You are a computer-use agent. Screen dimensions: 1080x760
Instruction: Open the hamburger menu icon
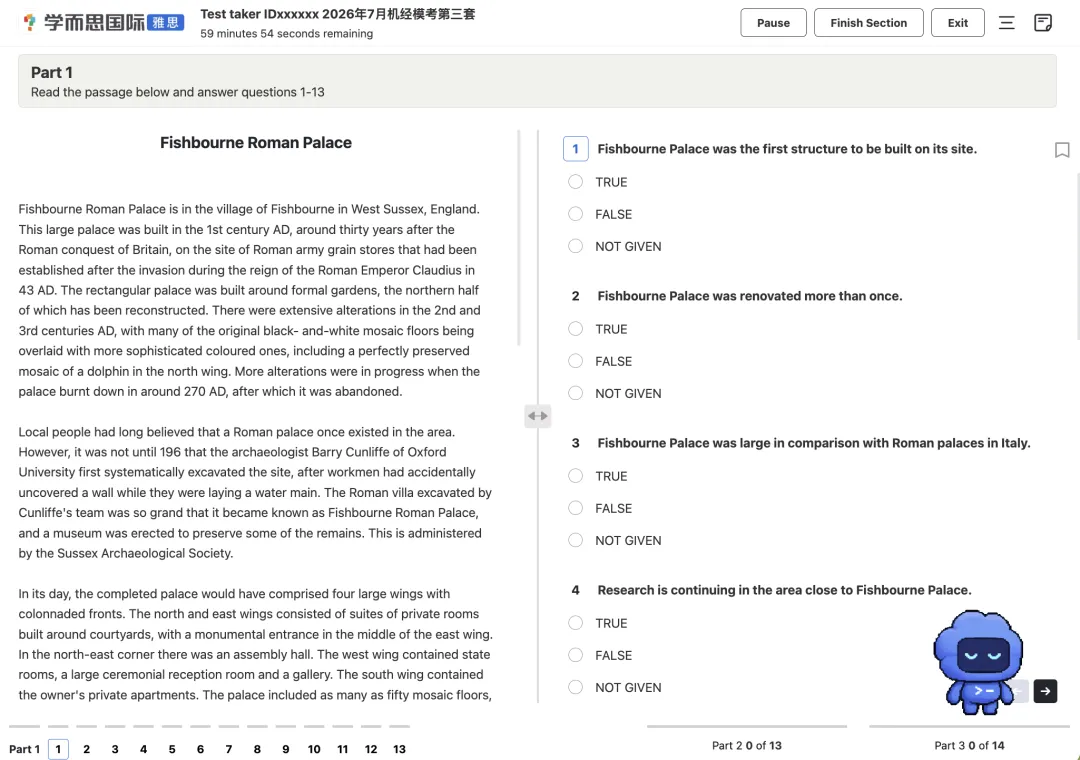[1006, 23]
